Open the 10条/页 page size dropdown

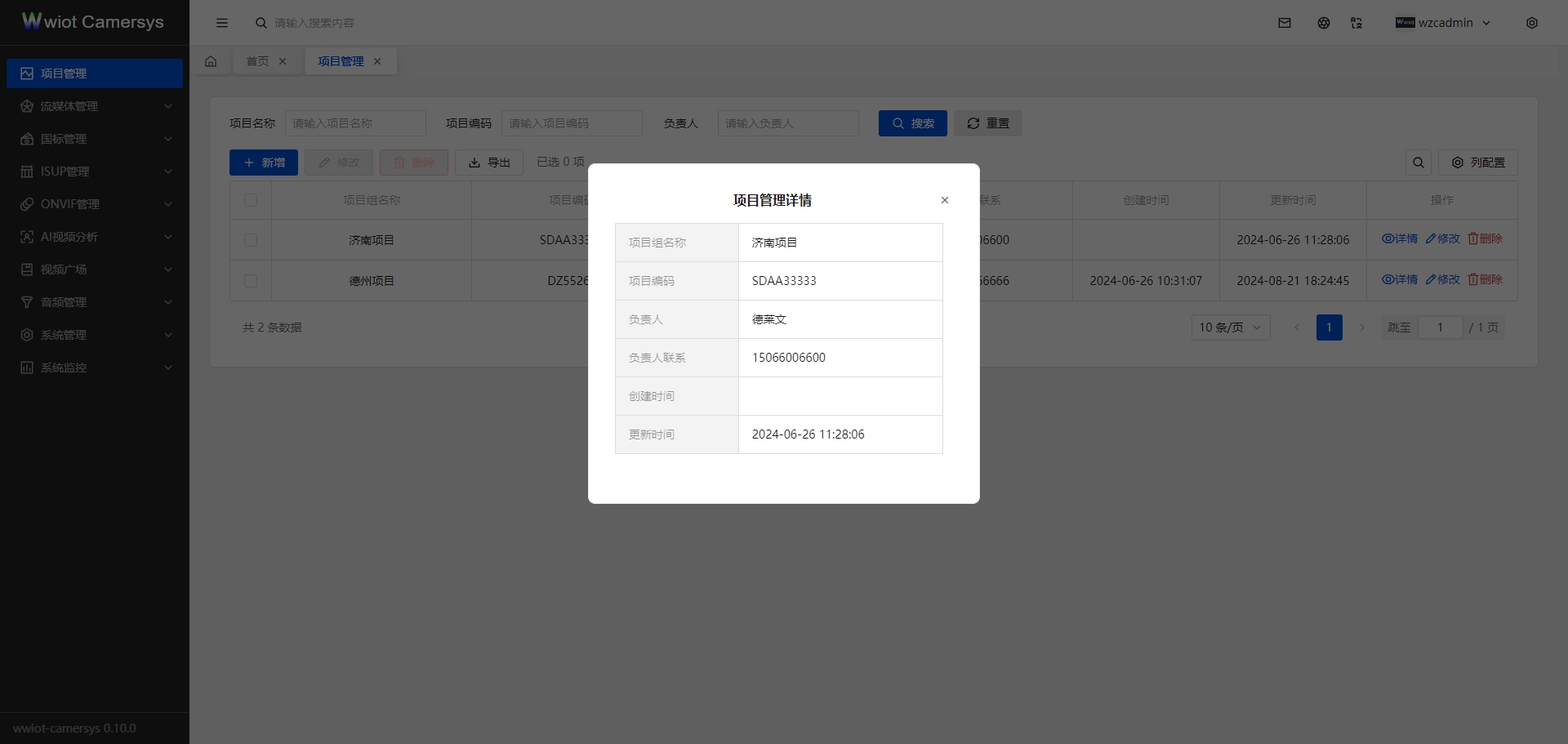click(1230, 327)
